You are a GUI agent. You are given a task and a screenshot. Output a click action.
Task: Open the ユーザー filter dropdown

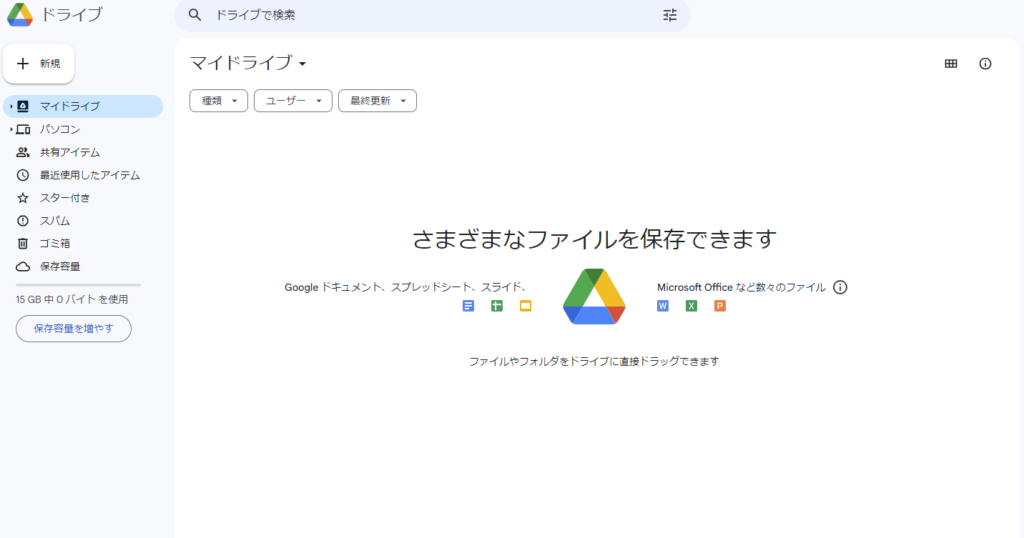pos(293,101)
